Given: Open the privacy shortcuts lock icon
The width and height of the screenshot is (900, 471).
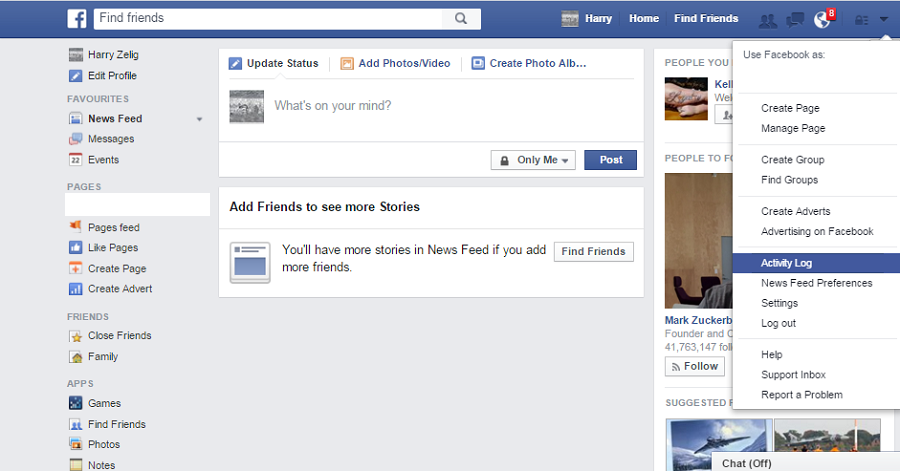Looking at the screenshot, I should point(861,20).
